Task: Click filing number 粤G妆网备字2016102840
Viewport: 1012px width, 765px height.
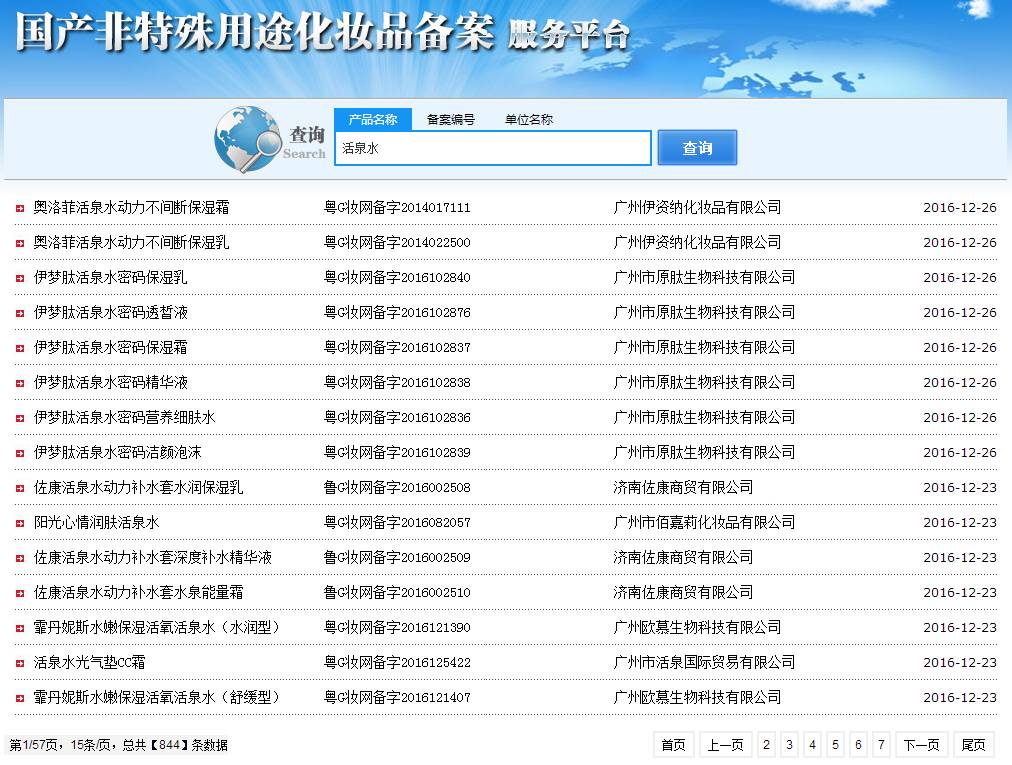Action: click(x=397, y=277)
